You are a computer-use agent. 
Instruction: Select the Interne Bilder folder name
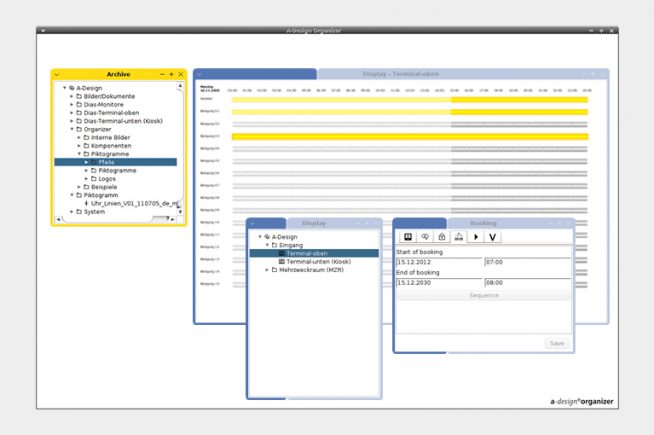(111, 138)
